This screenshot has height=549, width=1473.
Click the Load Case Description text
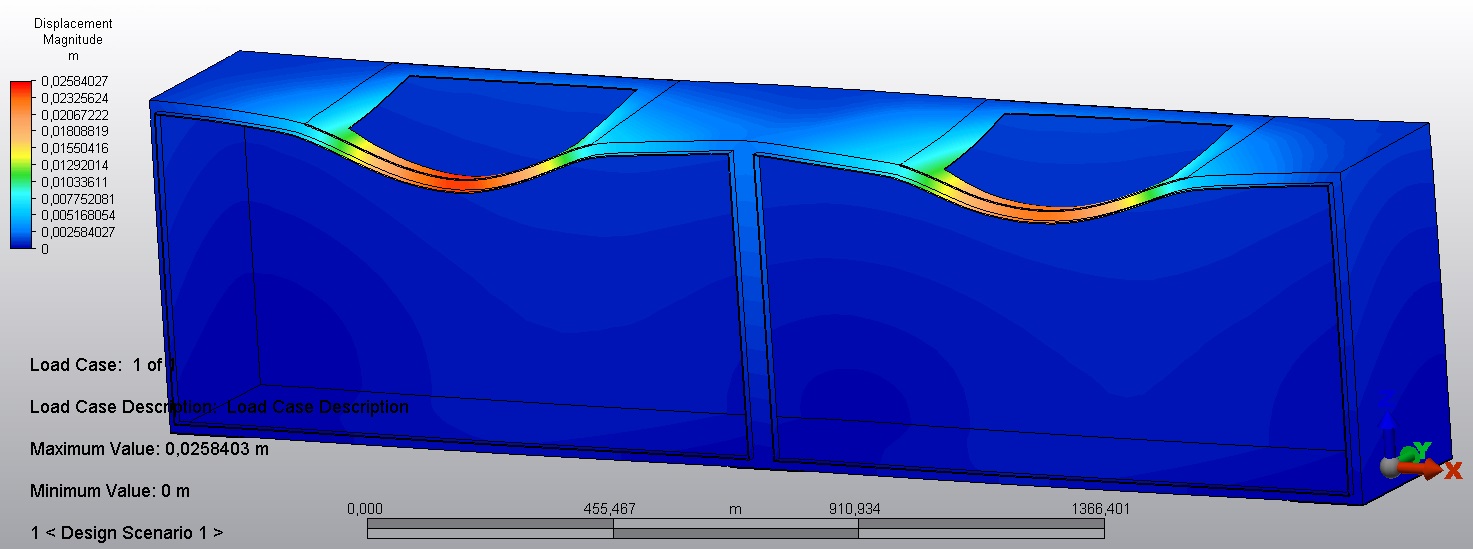point(219,407)
